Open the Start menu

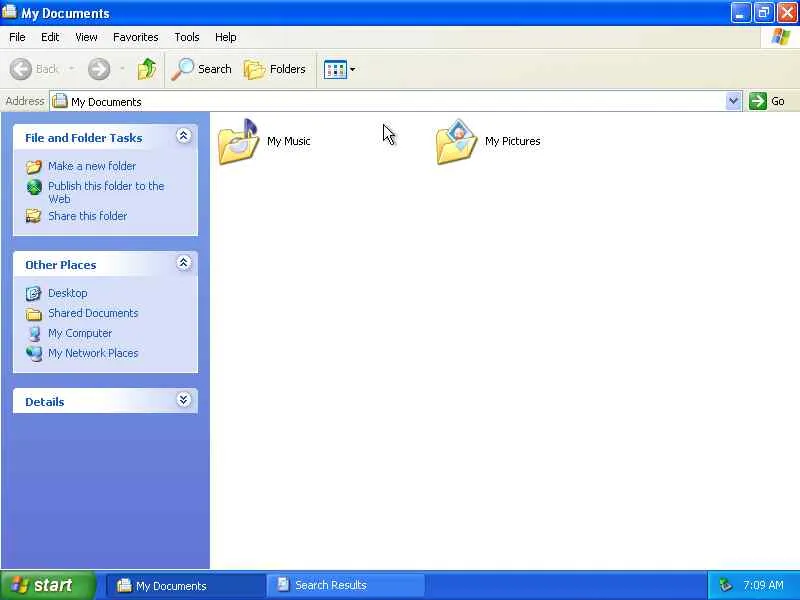[48, 585]
